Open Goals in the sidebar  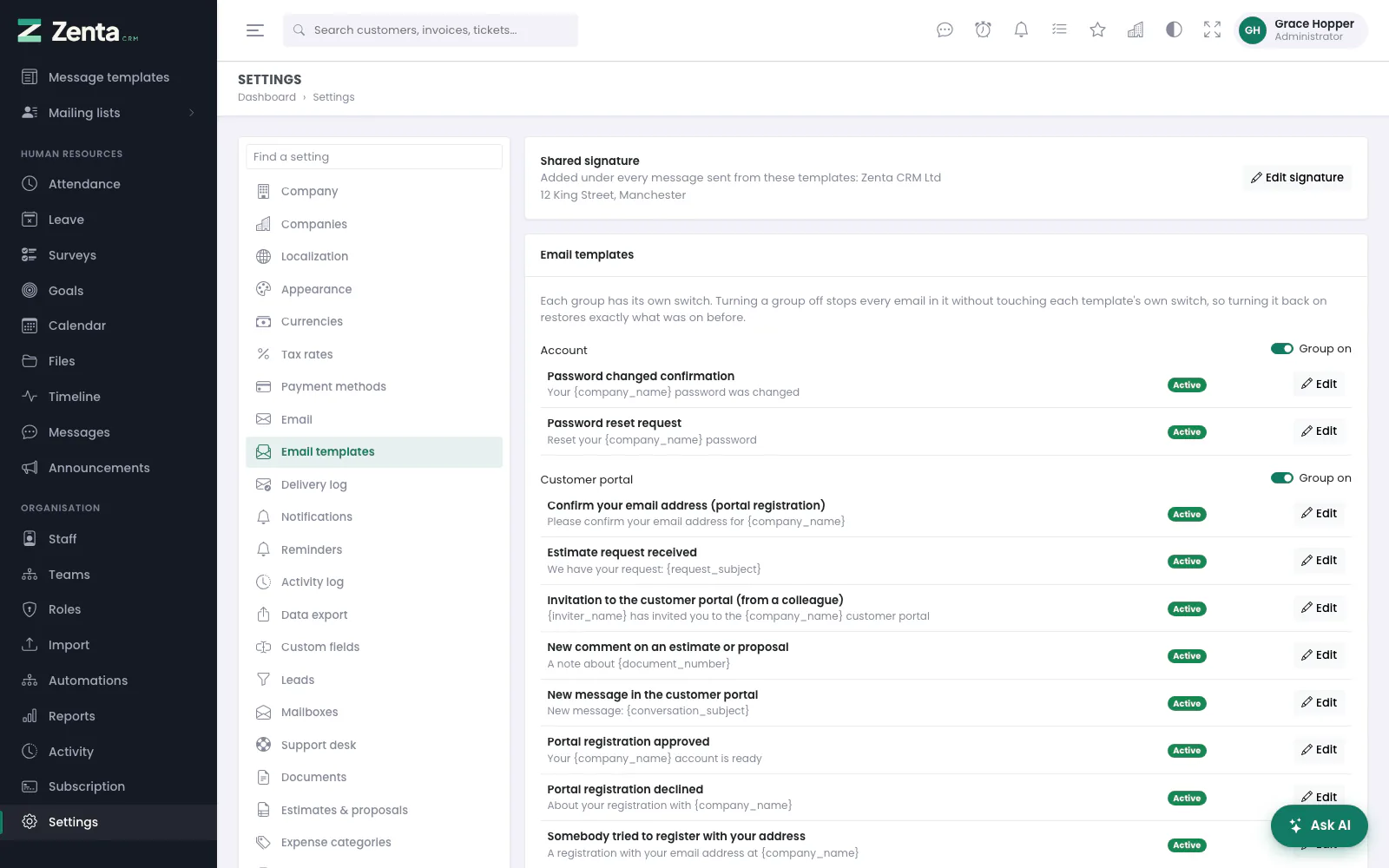coord(109,291)
